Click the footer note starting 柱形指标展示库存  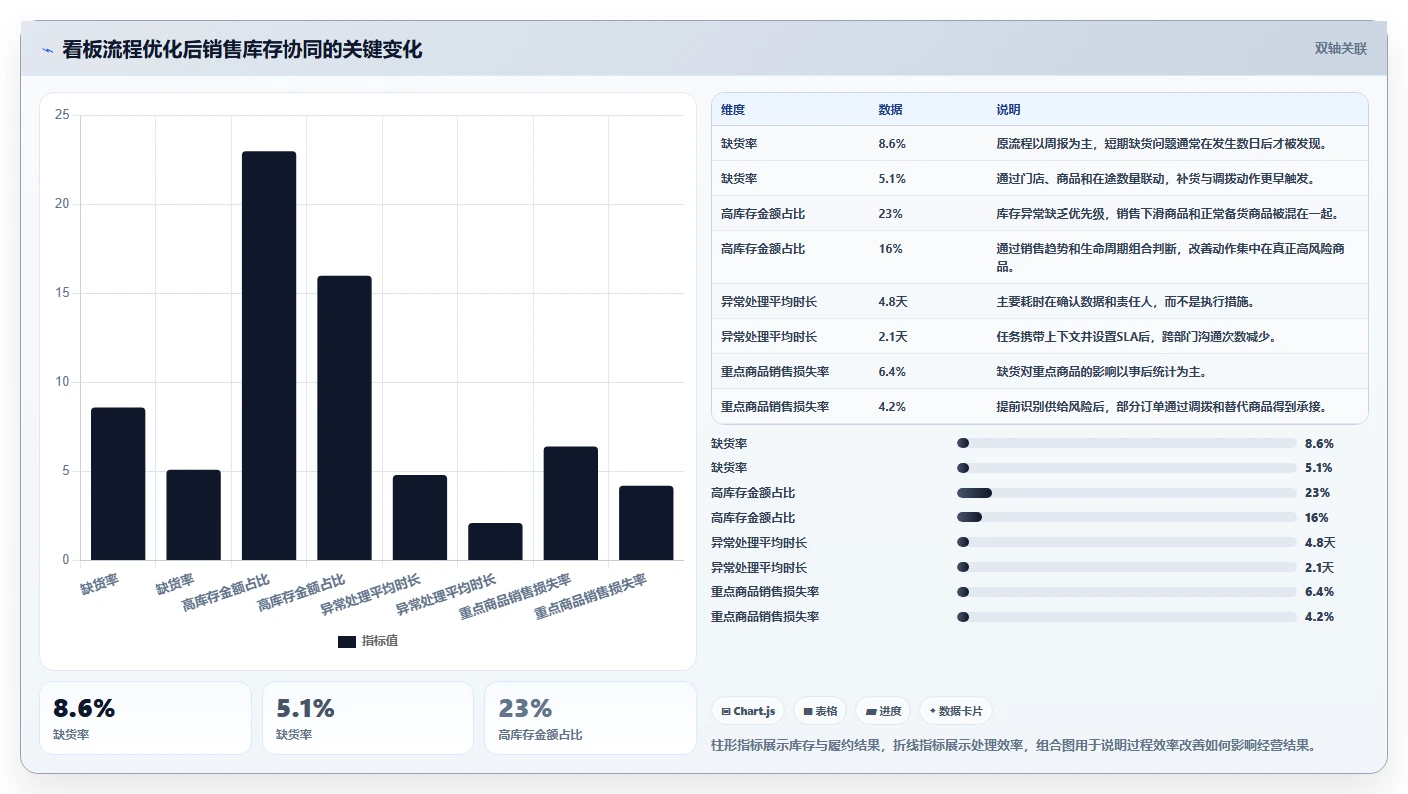click(1014, 746)
